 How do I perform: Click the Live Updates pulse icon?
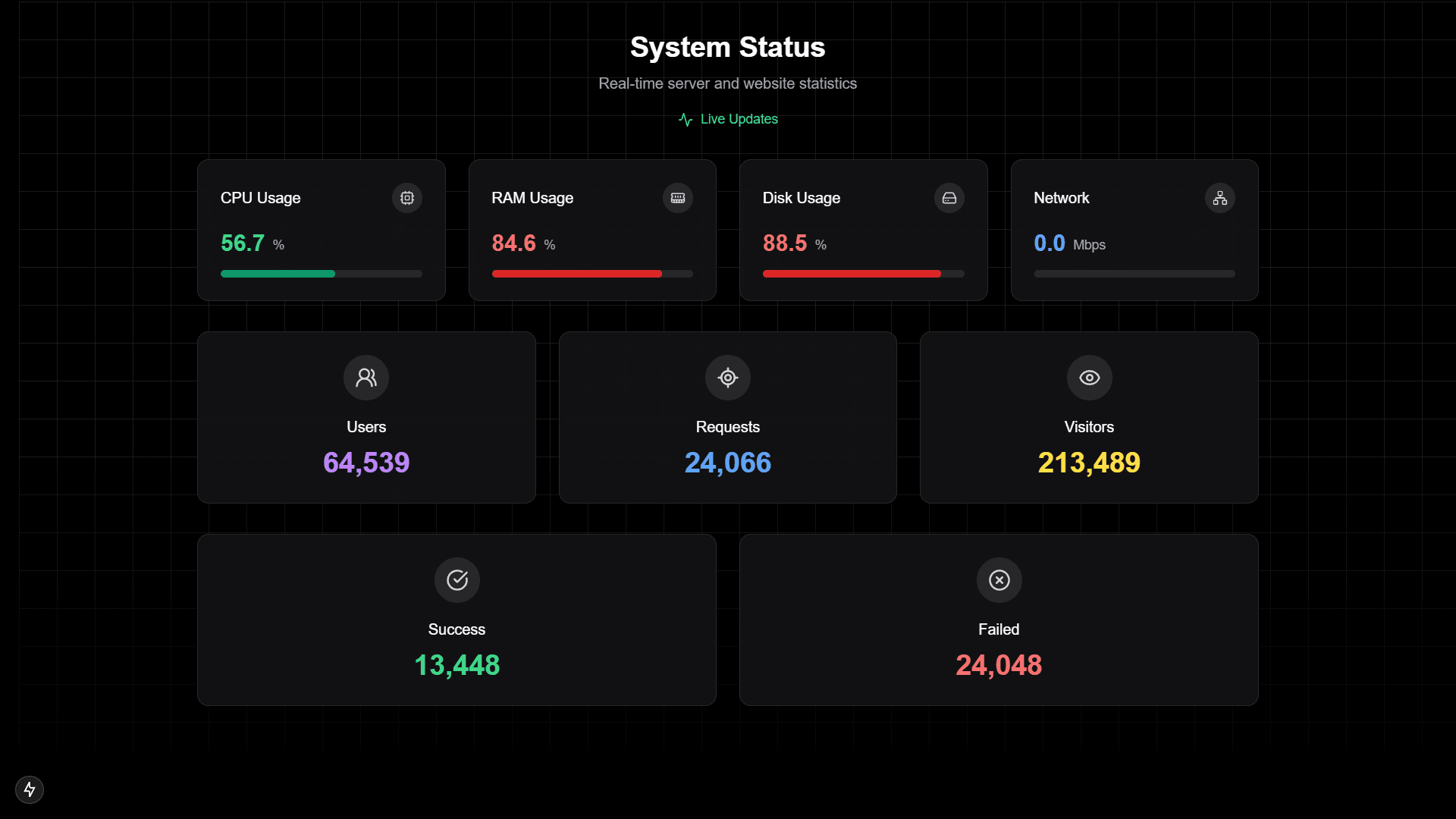[686, 120]
